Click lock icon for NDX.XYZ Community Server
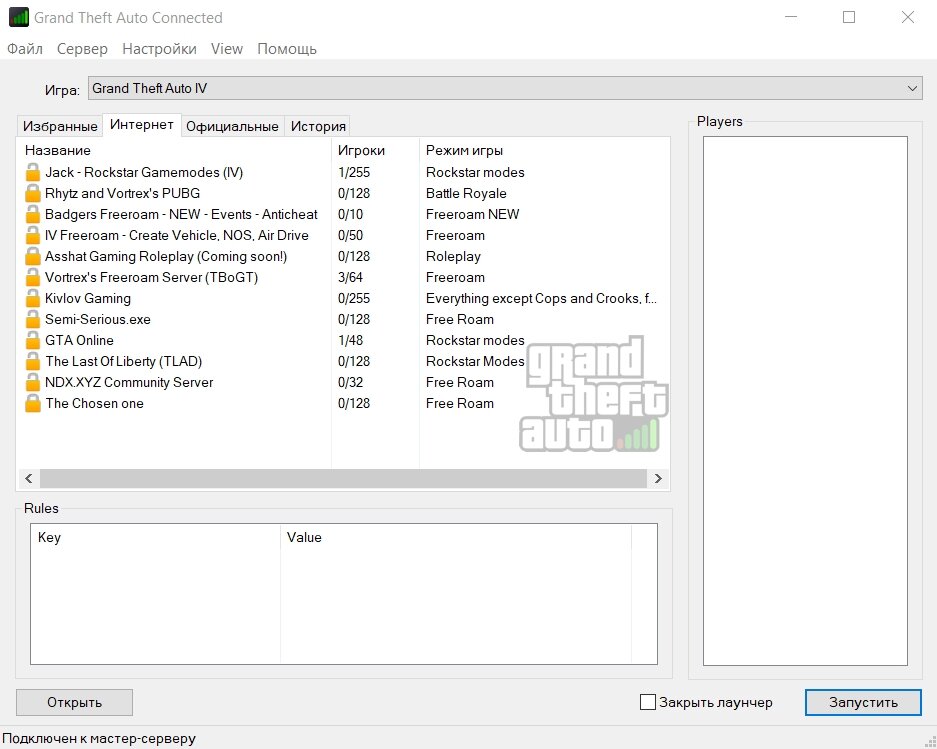The width and height of the screenshot is (937, 749). (32, 383)
